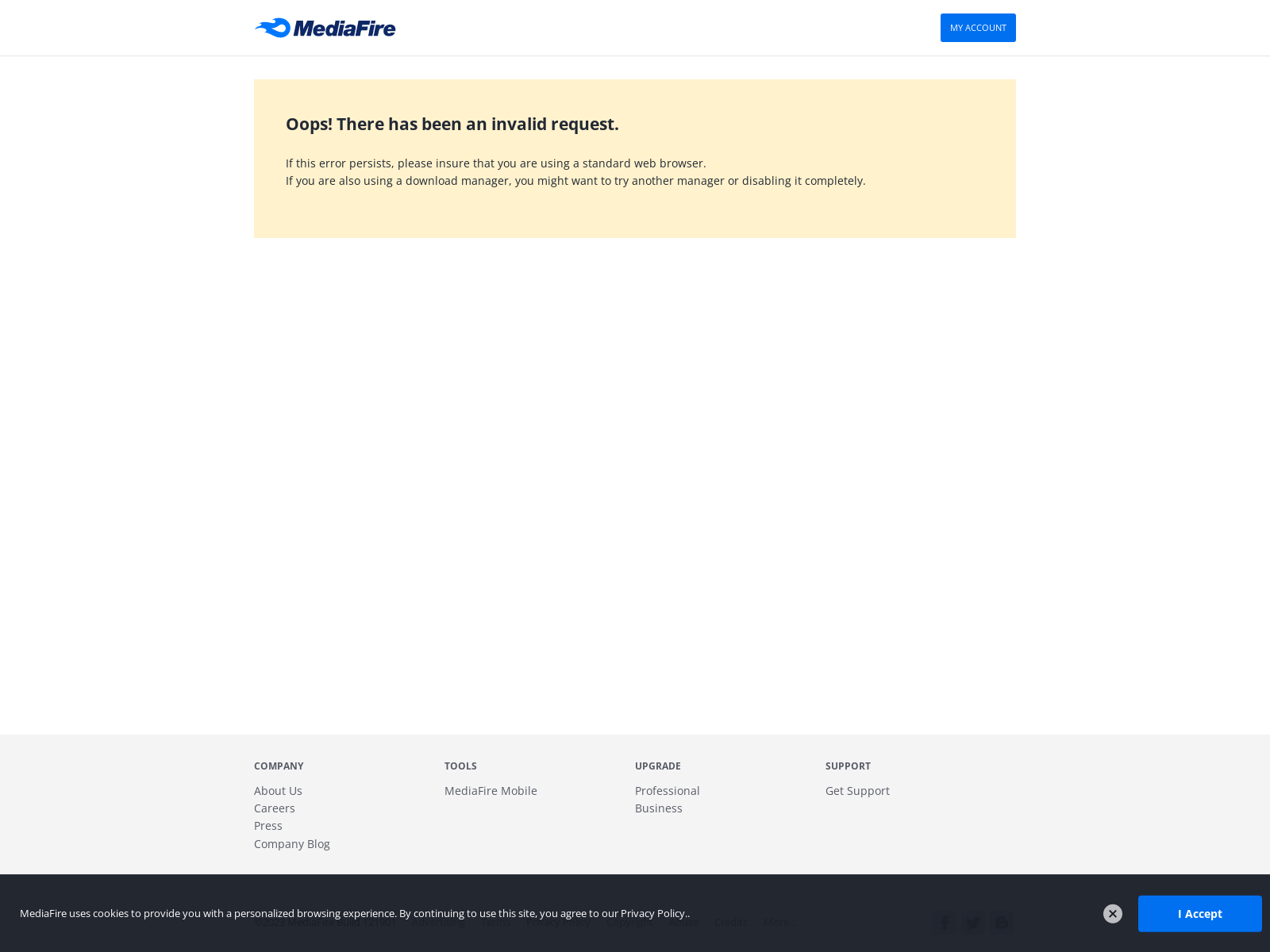Open the About Us link
Image resolution: width=1270 pixels, height=952 pixels.
pos(278,791)
